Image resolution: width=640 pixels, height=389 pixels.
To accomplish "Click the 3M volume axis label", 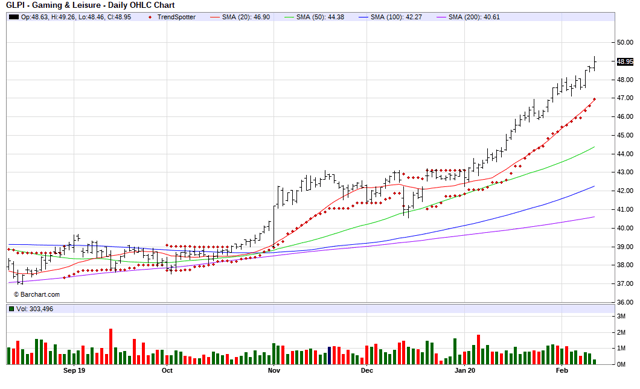I will pyautogui.click(x=621, y=316).
